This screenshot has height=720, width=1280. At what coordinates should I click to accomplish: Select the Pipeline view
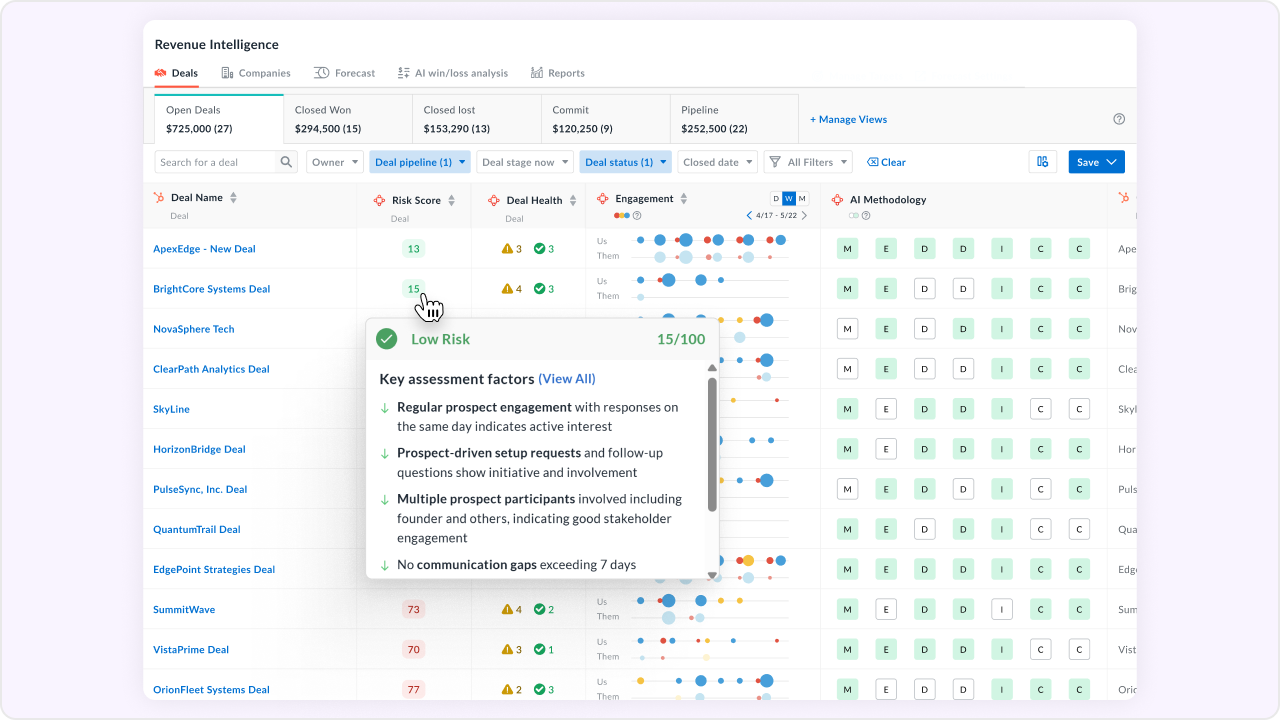[735, 119]
